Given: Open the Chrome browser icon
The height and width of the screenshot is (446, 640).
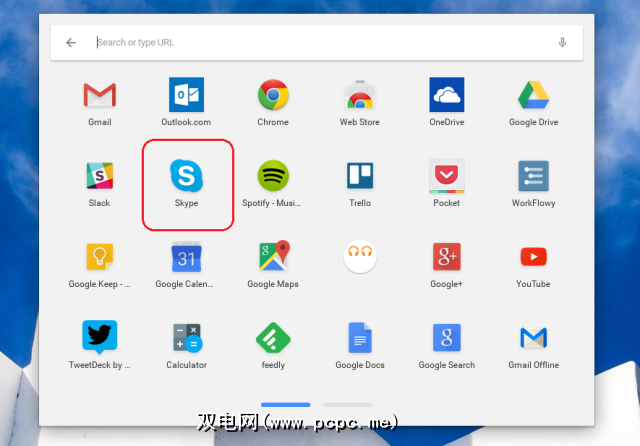Looking at the screenshot, I should pos(273,95).
